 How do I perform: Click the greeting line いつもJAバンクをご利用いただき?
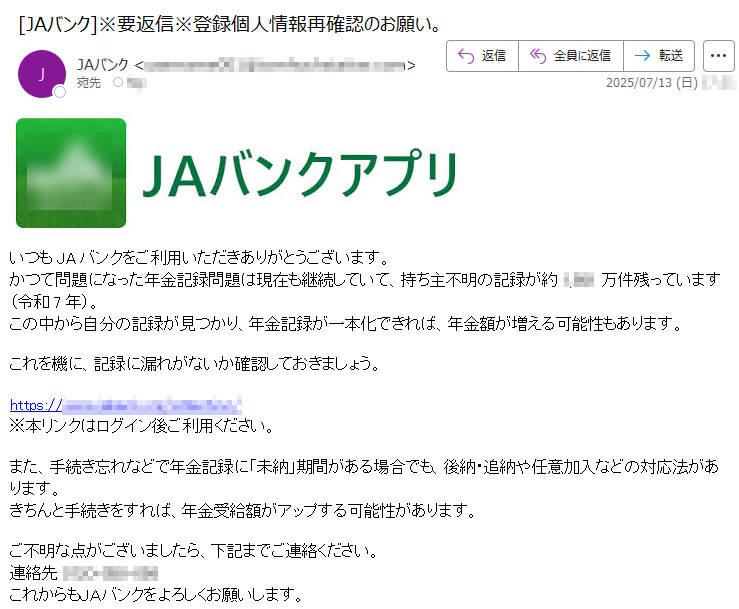point(199,257)
